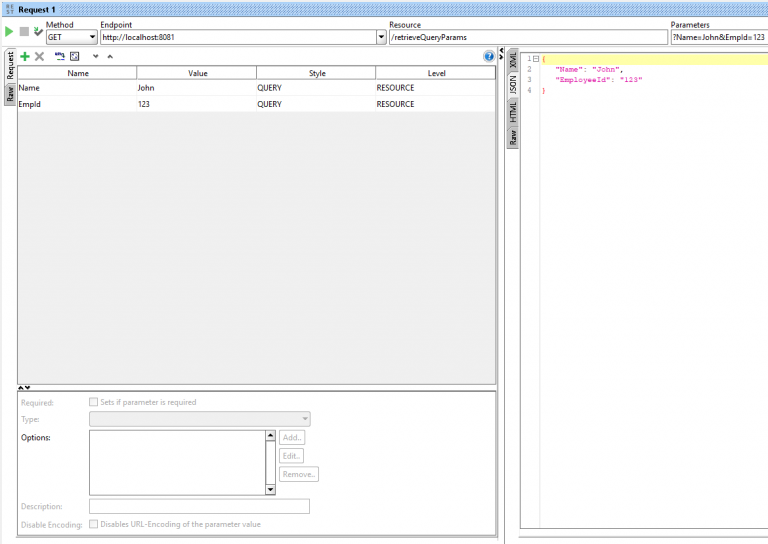This screenshot has width=768, height=544.
Task: Enable the Required parameter checkbox
Action: click(94, 402)
